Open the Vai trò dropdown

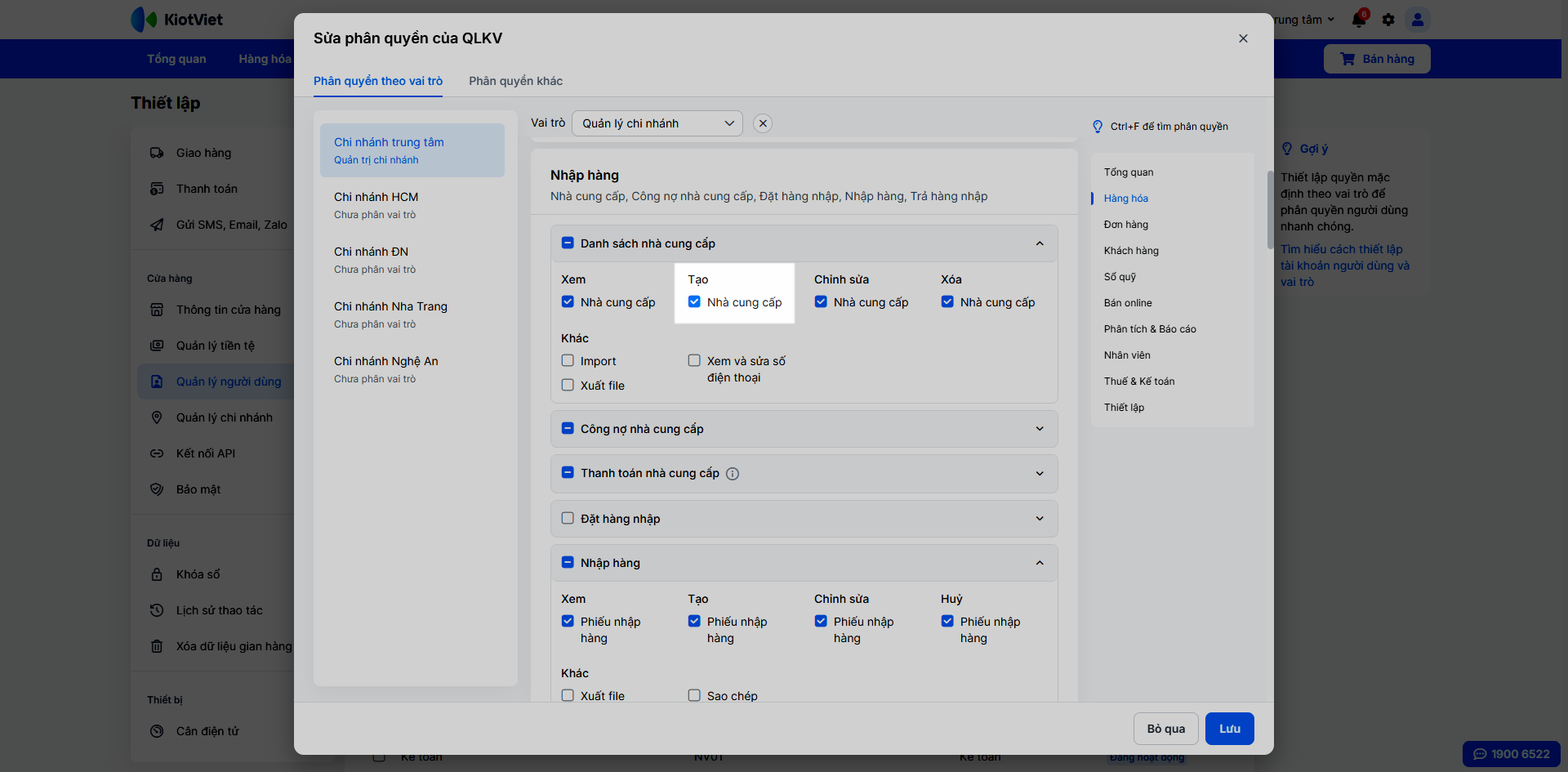657,123
